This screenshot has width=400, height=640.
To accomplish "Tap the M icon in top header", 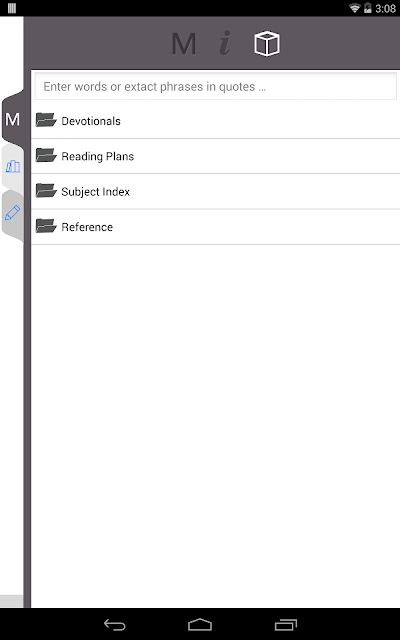I will 184,44.
